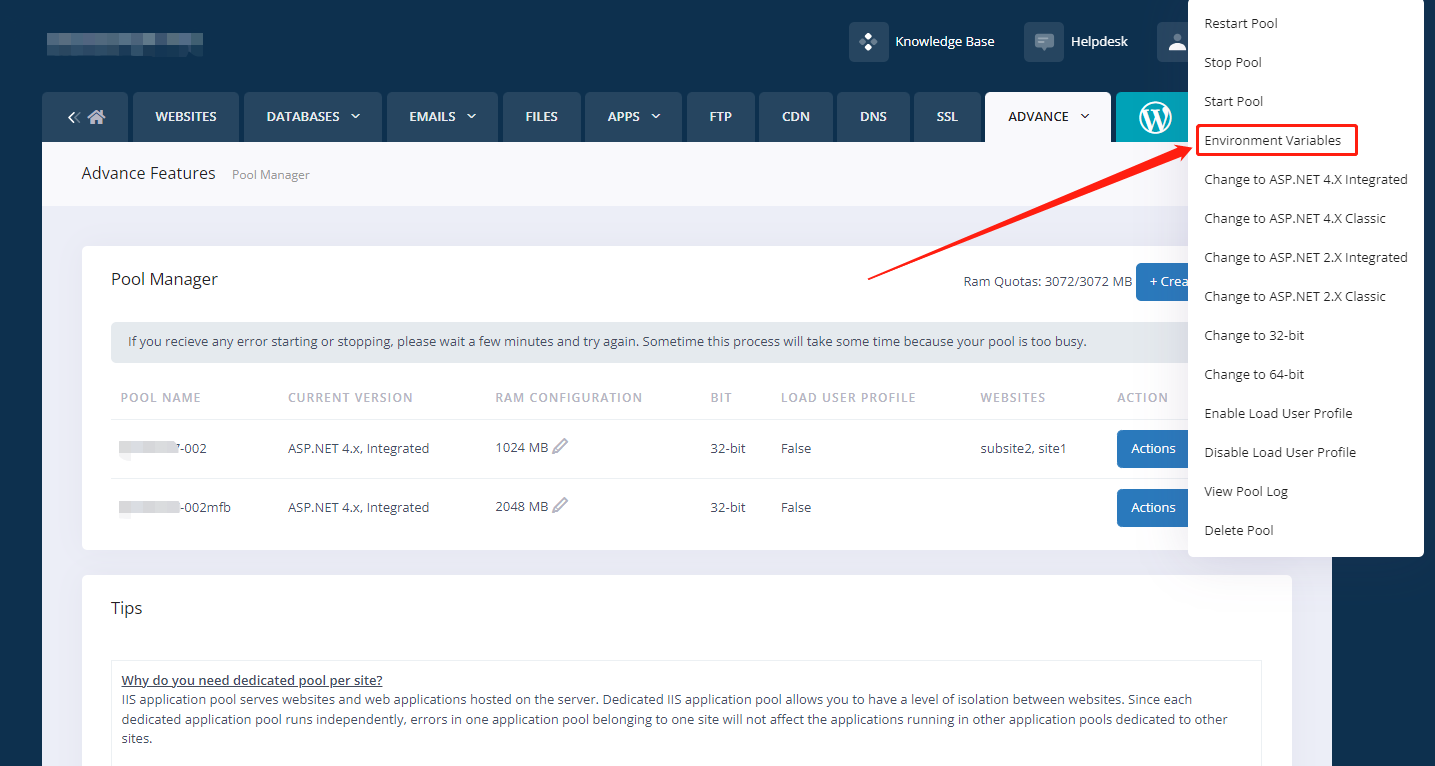Open the ADVANCE dropdown tab
The width and height of the screenshot is (1435, 766).
tap(1048, 117)
